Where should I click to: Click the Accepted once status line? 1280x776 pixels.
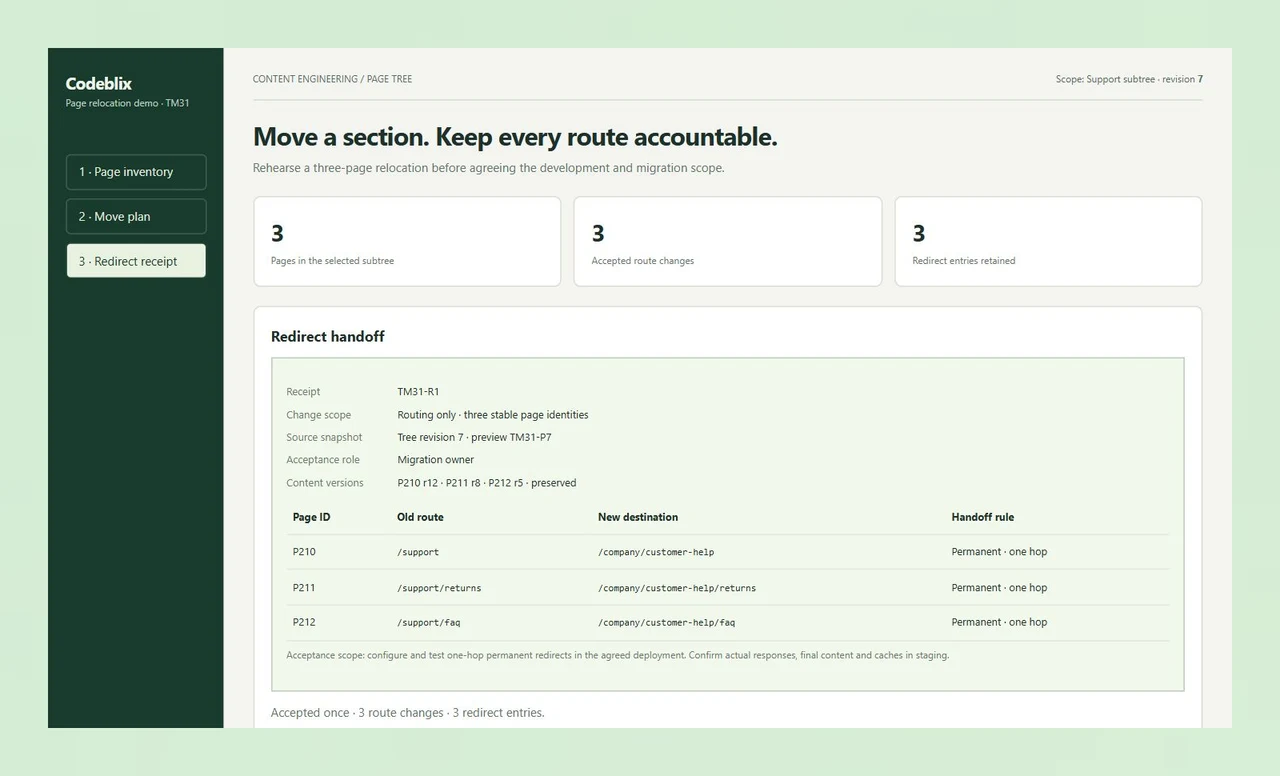pos(408,713)
